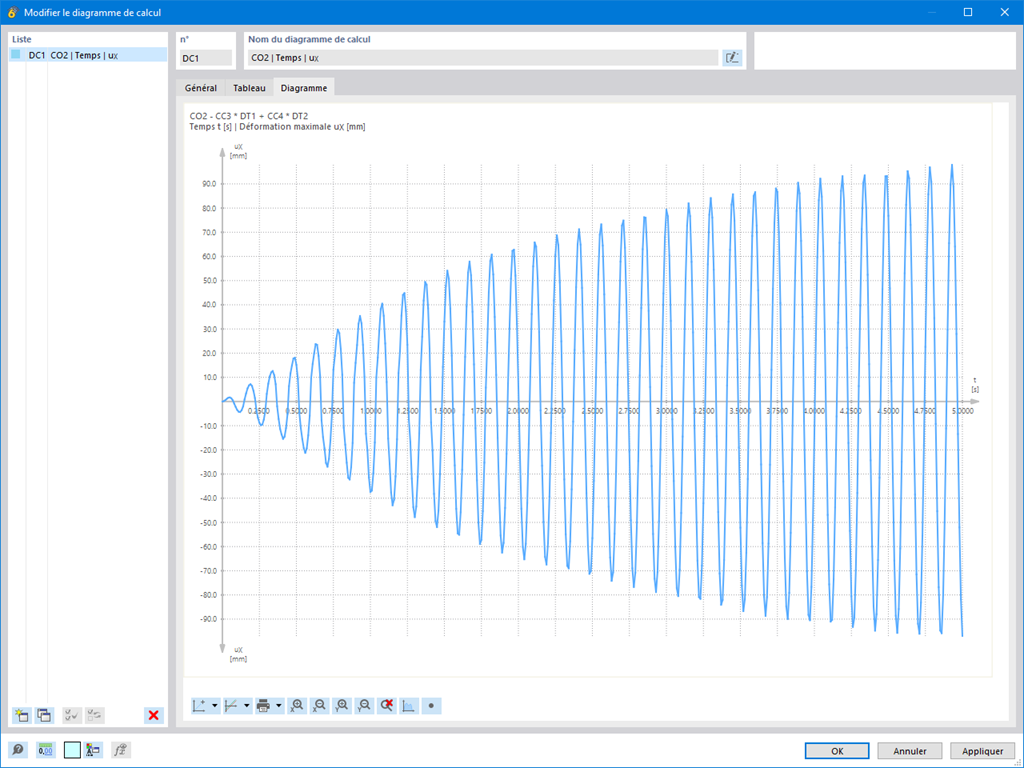Click the -90.0 Y-axis label

[208, 619]
